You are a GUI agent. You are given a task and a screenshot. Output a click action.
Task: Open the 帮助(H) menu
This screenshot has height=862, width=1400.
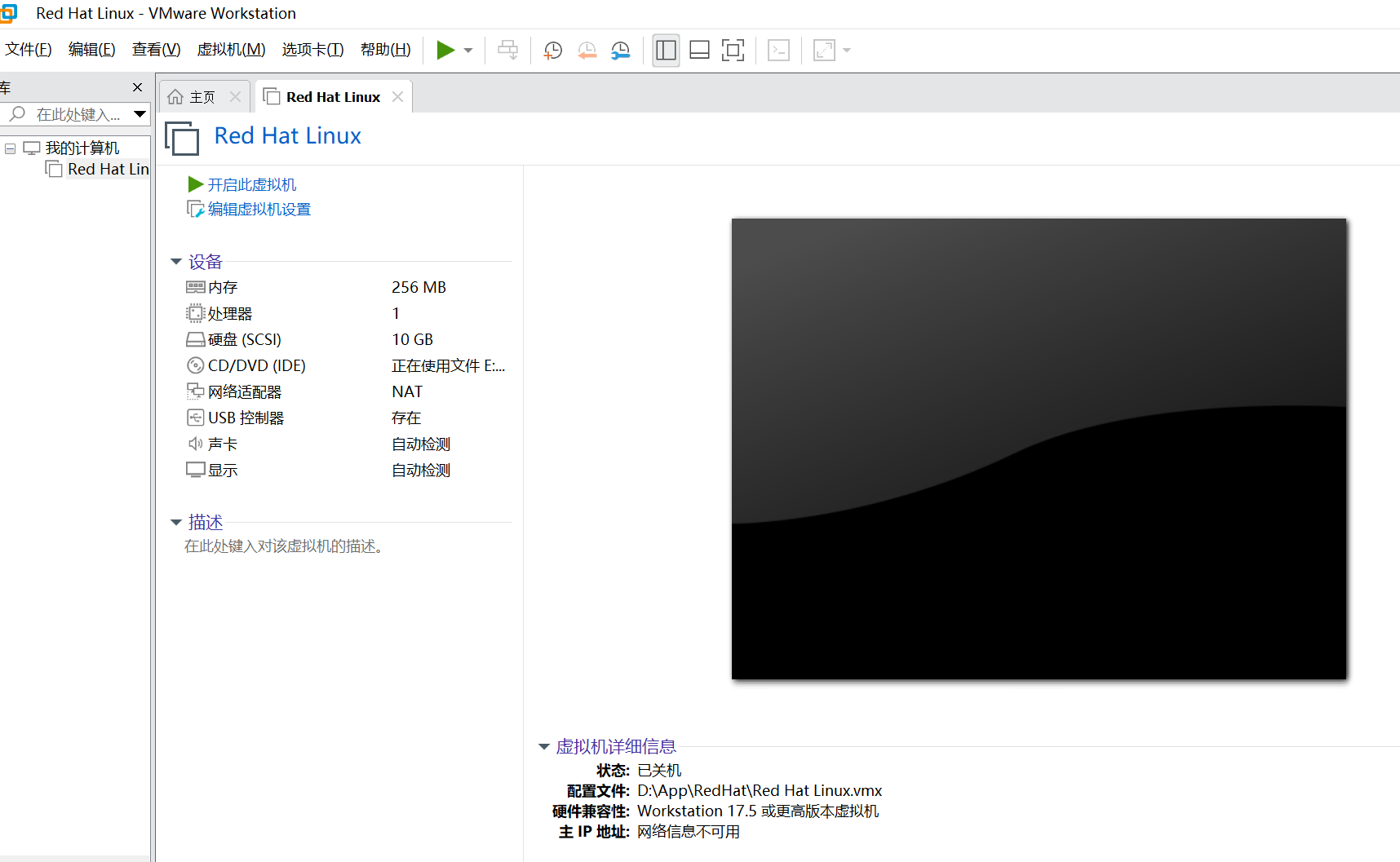386,50
